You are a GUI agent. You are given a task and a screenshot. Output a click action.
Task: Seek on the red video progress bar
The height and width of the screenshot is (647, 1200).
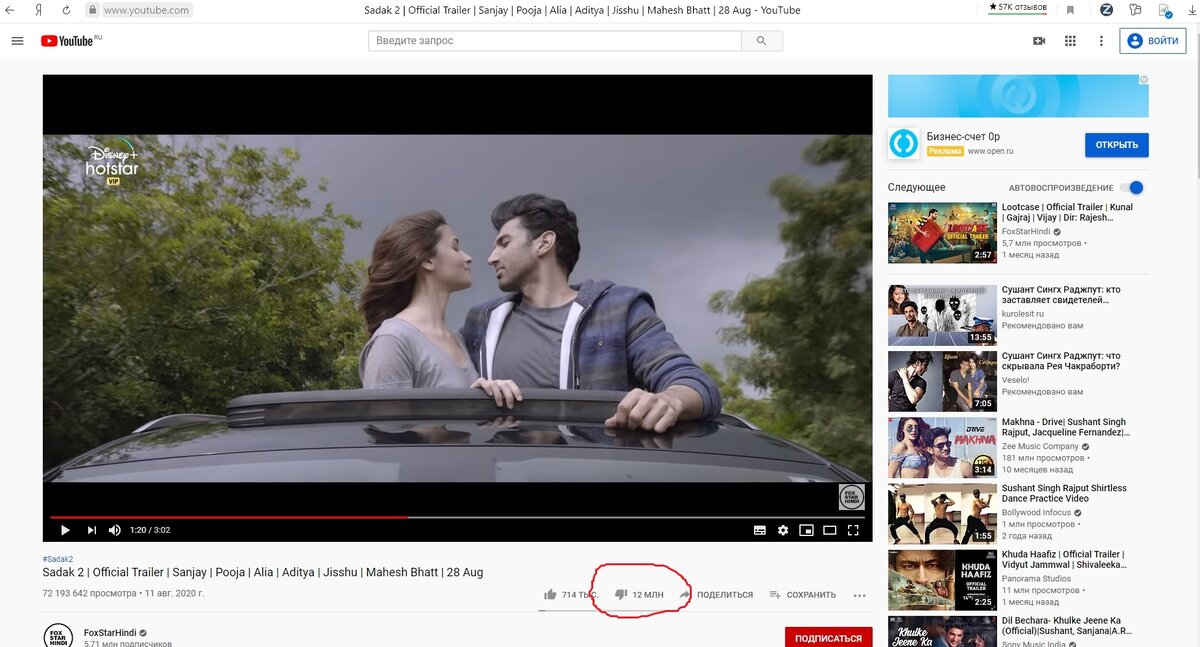pyautogui.click(x=457, y=517)
